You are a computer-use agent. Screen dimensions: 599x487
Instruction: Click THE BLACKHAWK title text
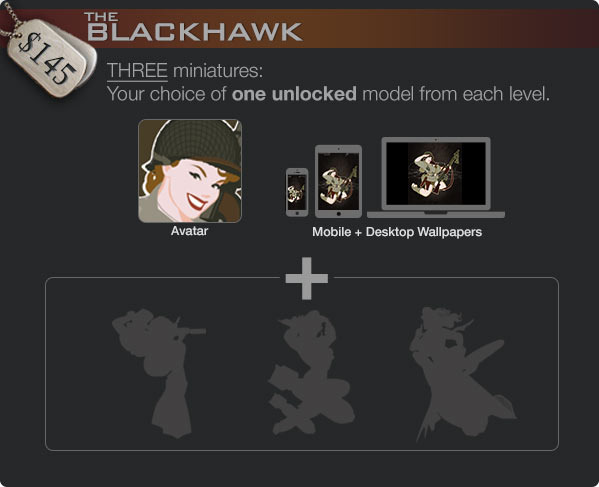click(194, 27)
